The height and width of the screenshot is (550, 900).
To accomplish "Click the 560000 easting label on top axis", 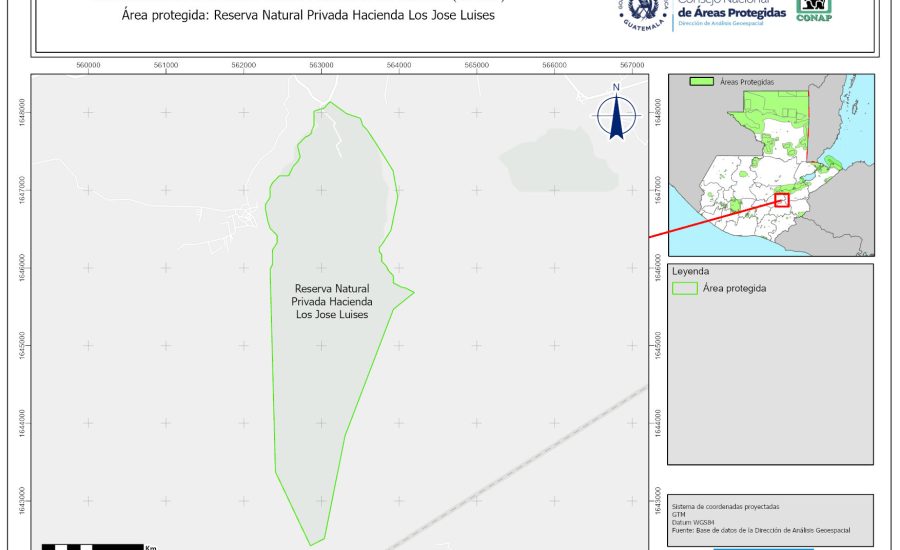I will [88, 66].
